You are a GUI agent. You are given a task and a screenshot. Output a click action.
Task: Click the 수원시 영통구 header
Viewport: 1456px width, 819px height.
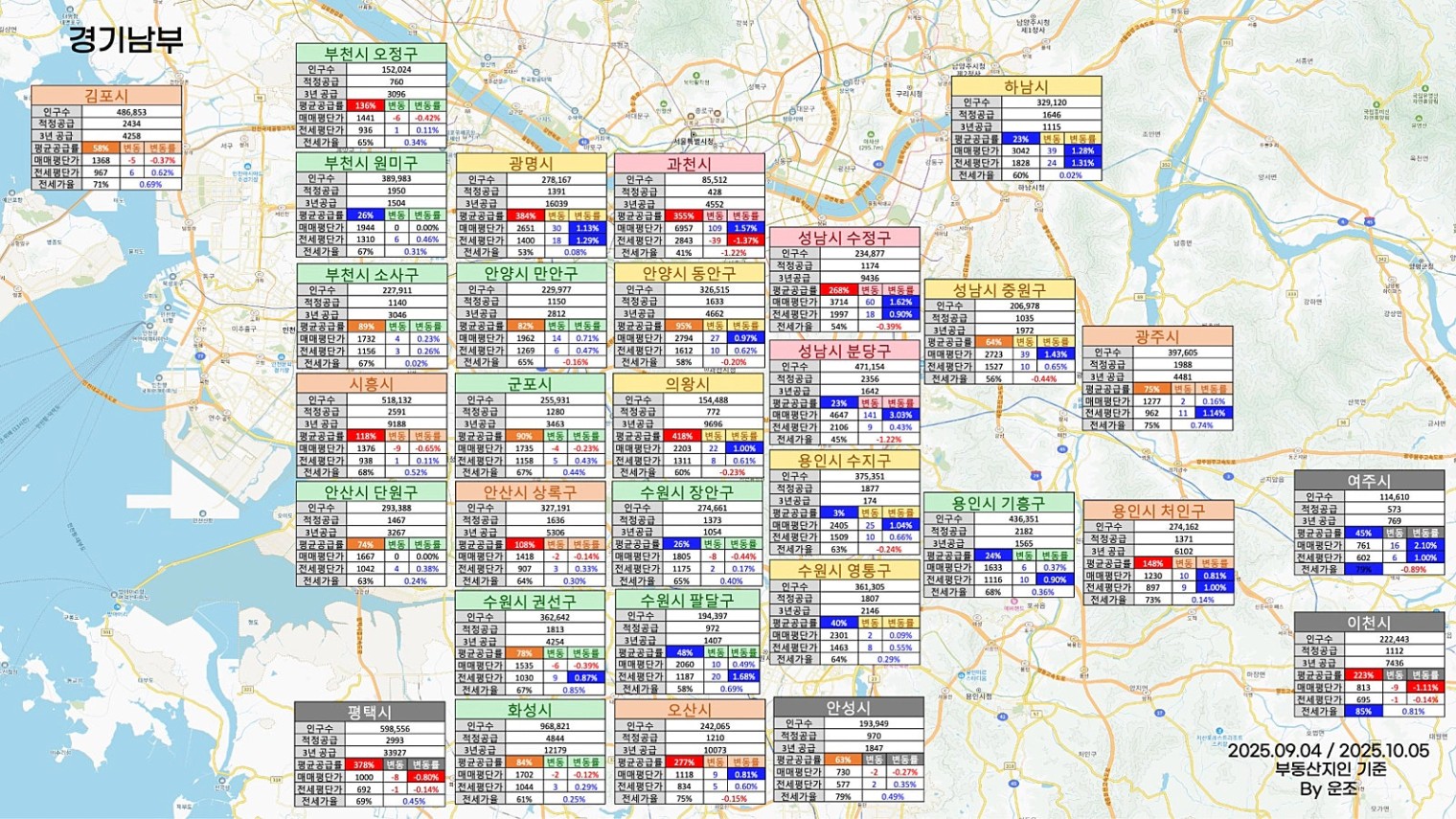pos(844,570)
